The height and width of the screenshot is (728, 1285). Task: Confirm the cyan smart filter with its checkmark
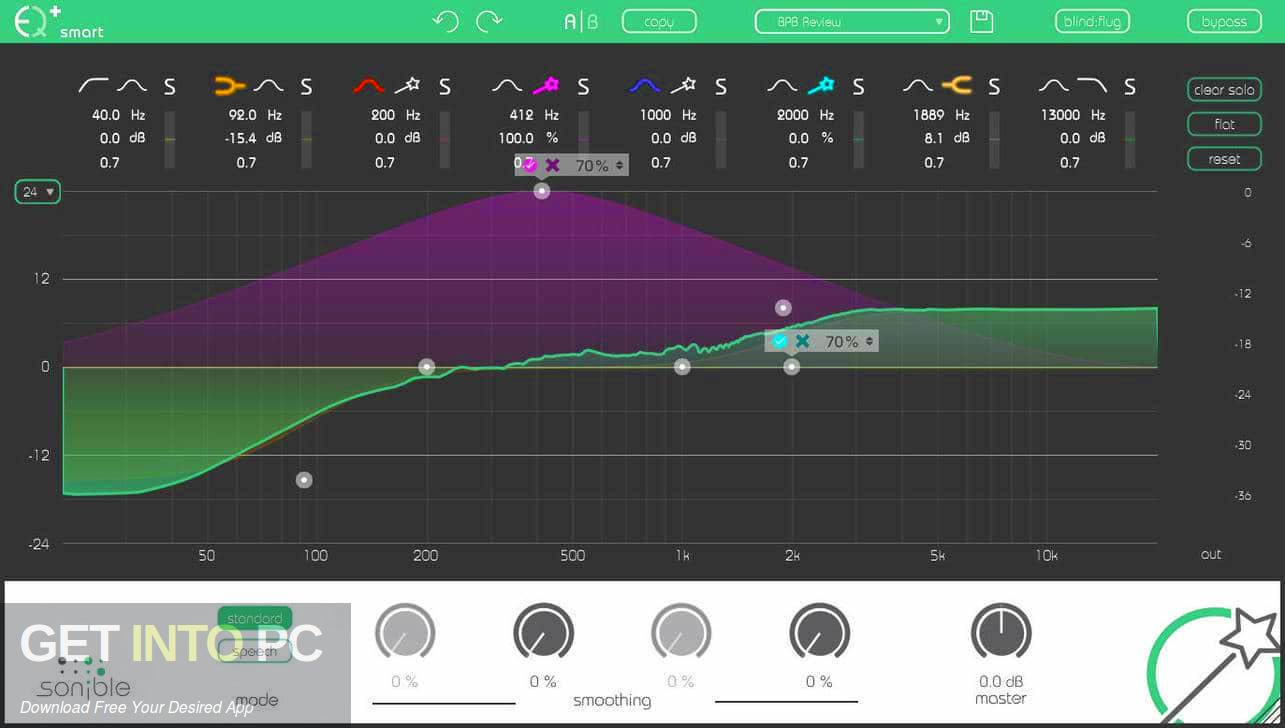coord(780,341)
